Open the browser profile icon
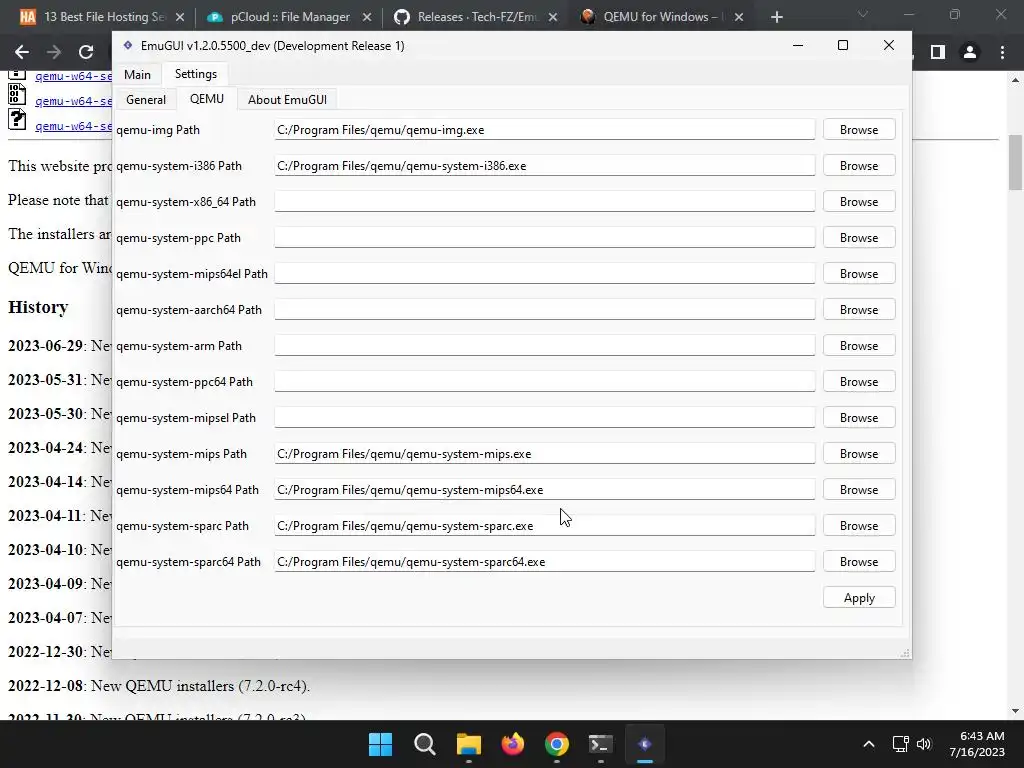Screen dimensions: 1024x768 (970, 52)
